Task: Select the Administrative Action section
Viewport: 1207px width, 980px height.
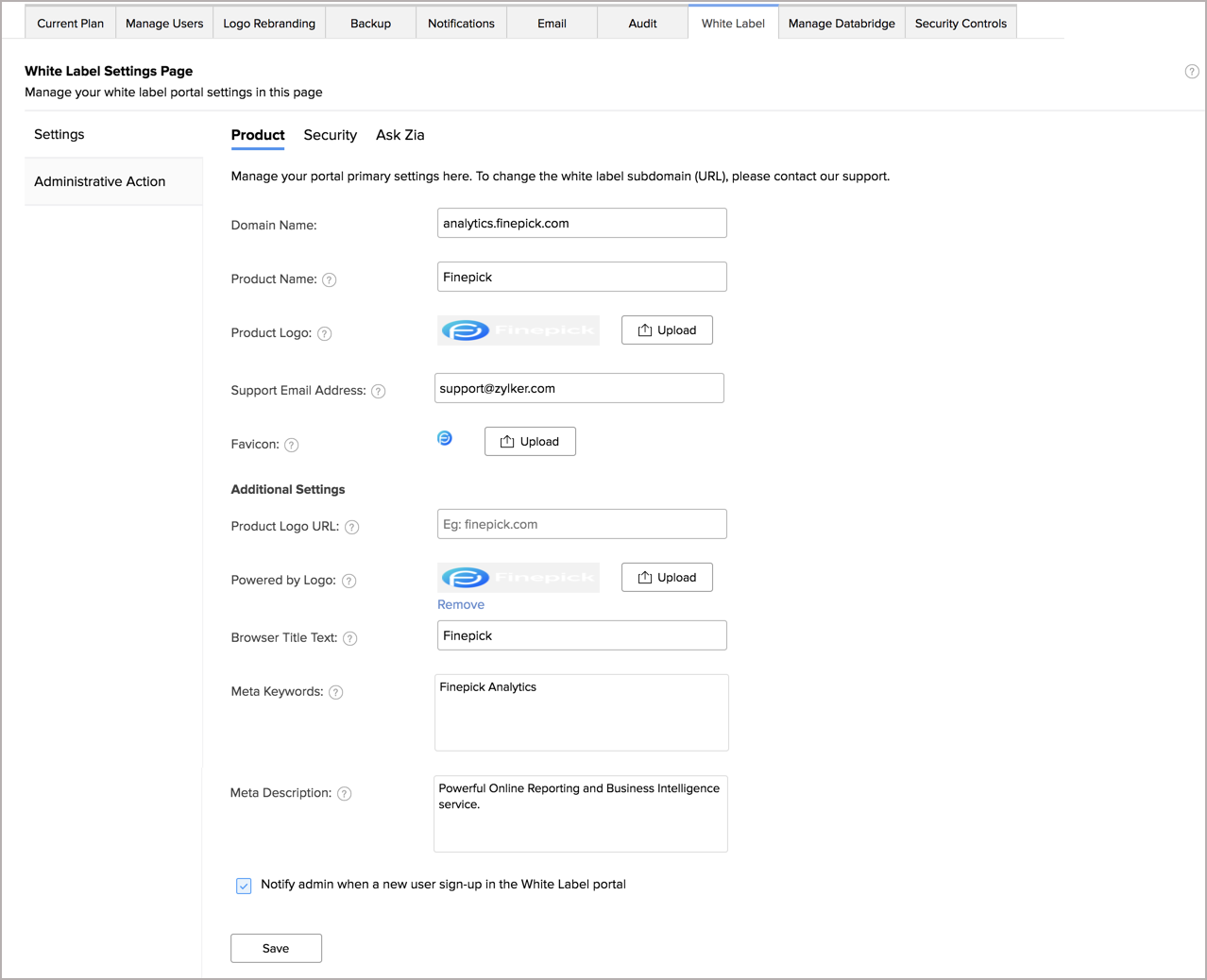Action: 99,181
